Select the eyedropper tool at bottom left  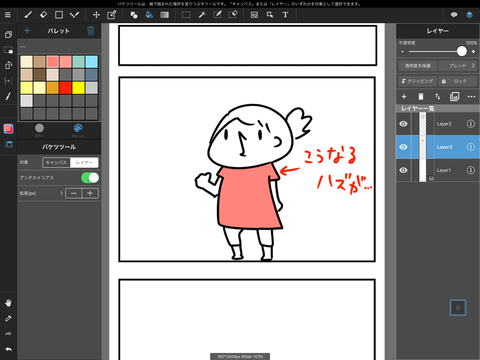pos(8,318)
